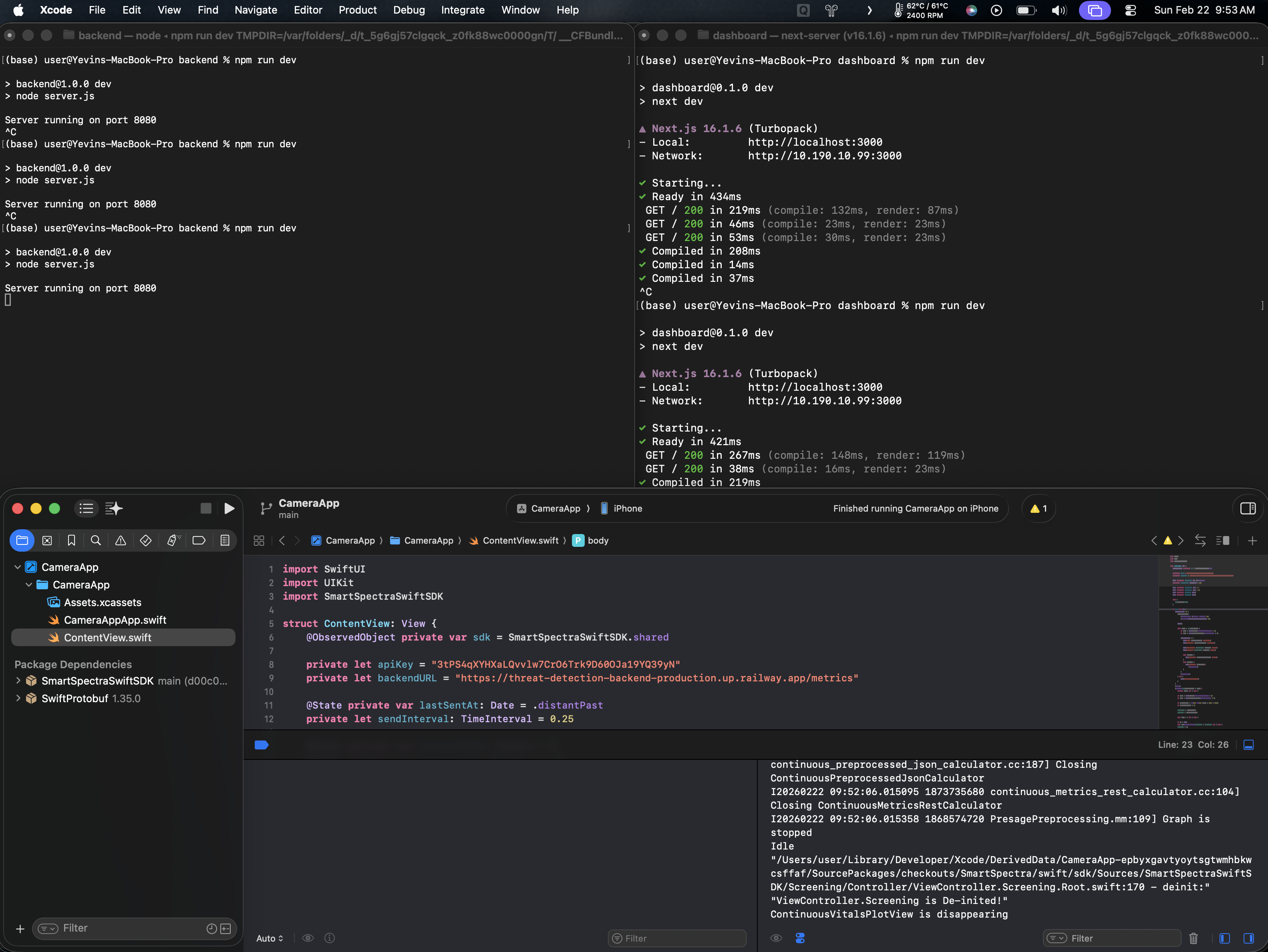Select the Bookmark navigator icon
This screenshot has height=952, width=1268.
tap(71, 540)
